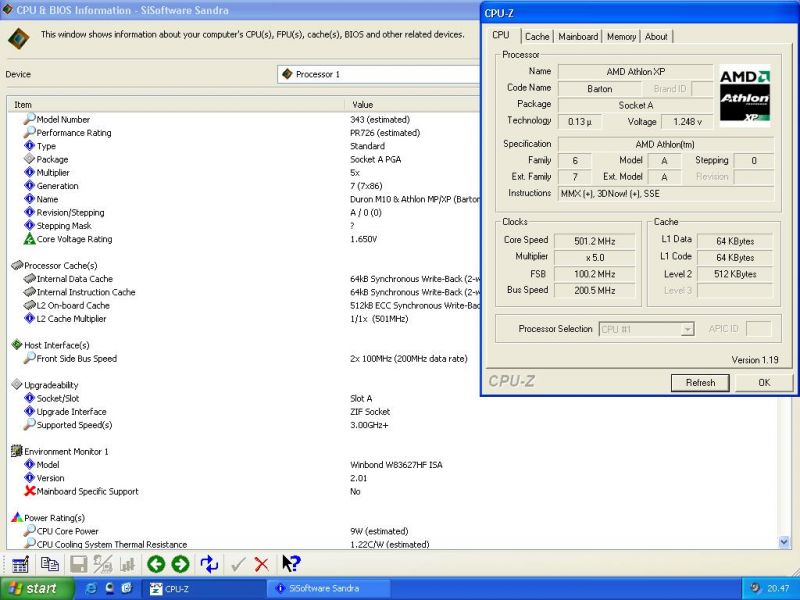Click the icon beside Environment Monitor 1
The width and height of the screenshot is (800, 600).
(17, 451)
